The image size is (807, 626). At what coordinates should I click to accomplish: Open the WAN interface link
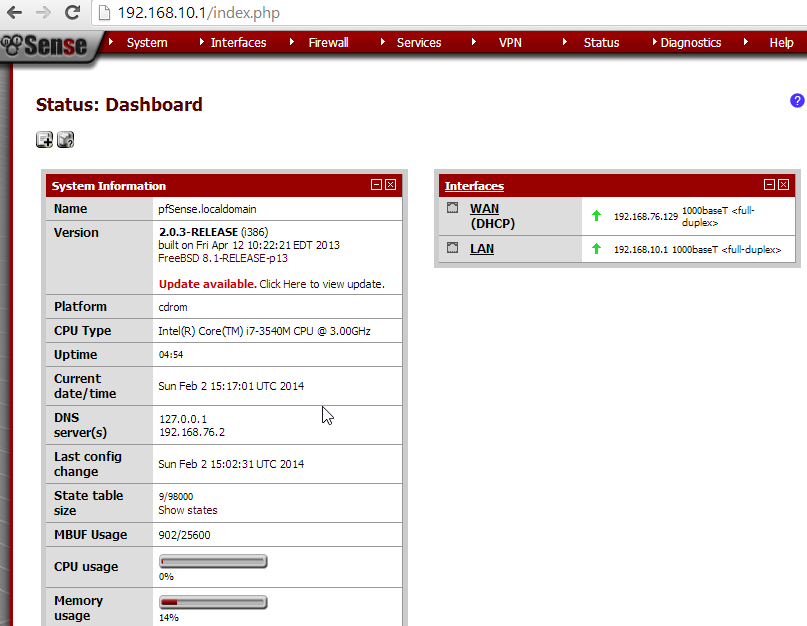[484, 208]
